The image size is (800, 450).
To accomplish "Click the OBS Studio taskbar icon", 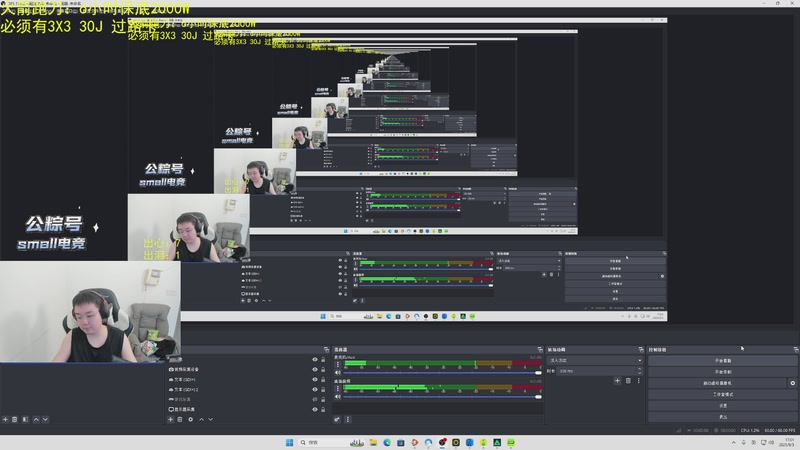I will click(442, 442).
